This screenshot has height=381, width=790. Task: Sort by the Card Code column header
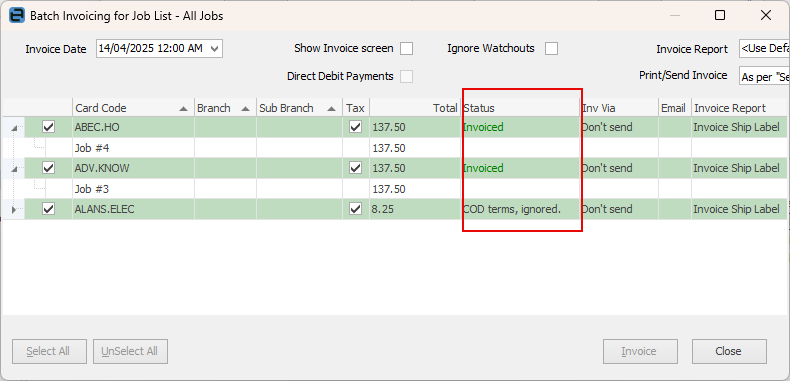tap(133, 108)
